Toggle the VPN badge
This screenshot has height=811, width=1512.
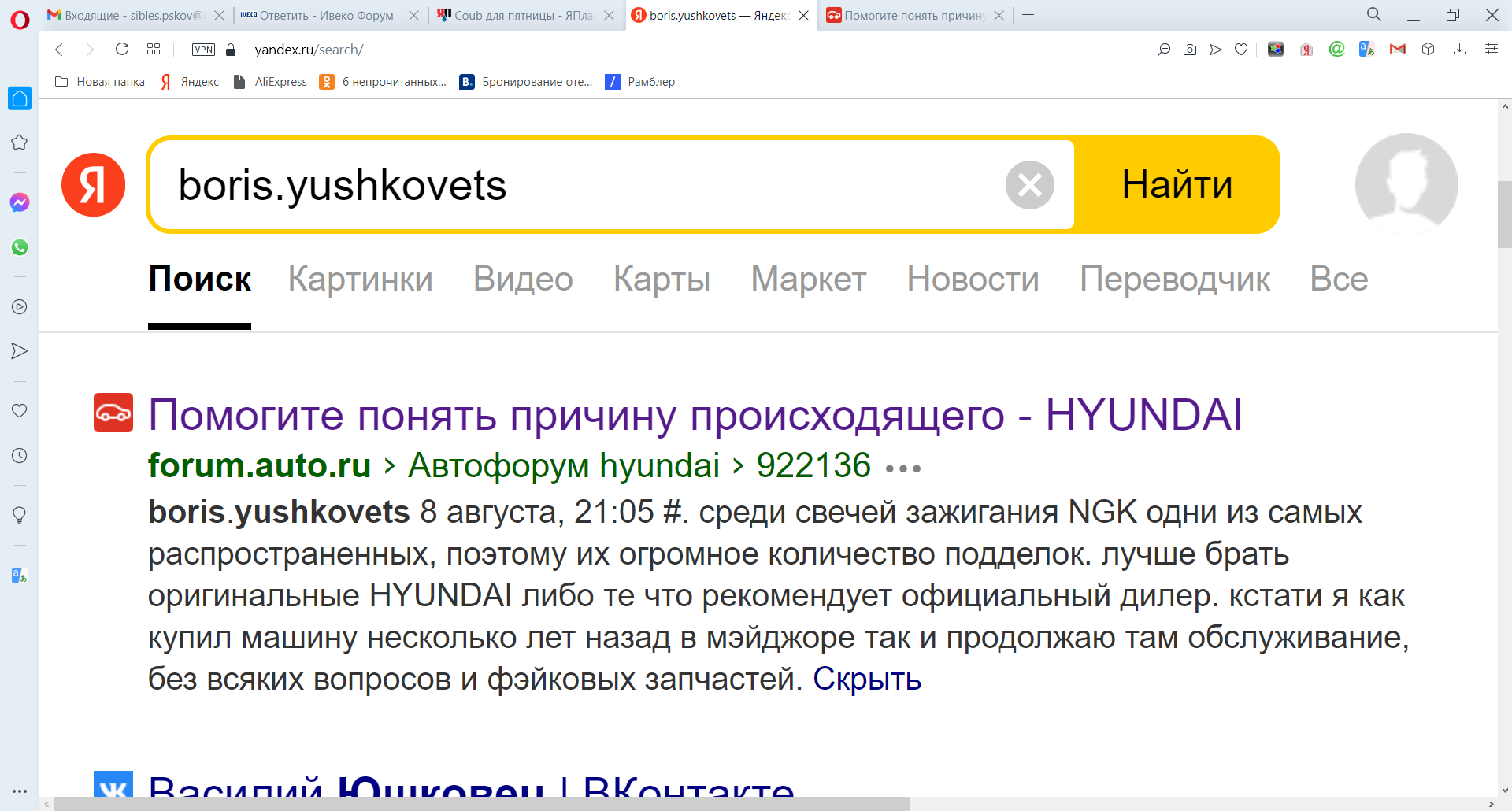tap(203, 50)
